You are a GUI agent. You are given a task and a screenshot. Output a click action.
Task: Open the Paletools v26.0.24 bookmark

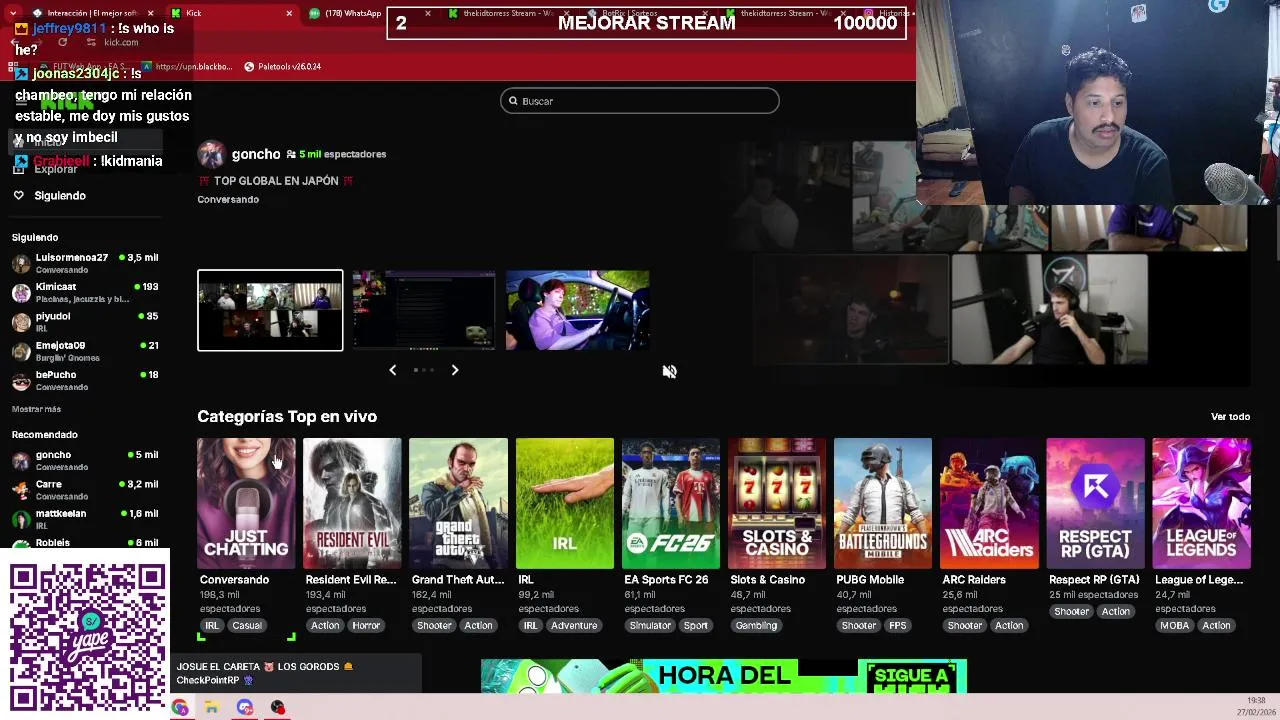pyautogui.click(x=282, y=67)
